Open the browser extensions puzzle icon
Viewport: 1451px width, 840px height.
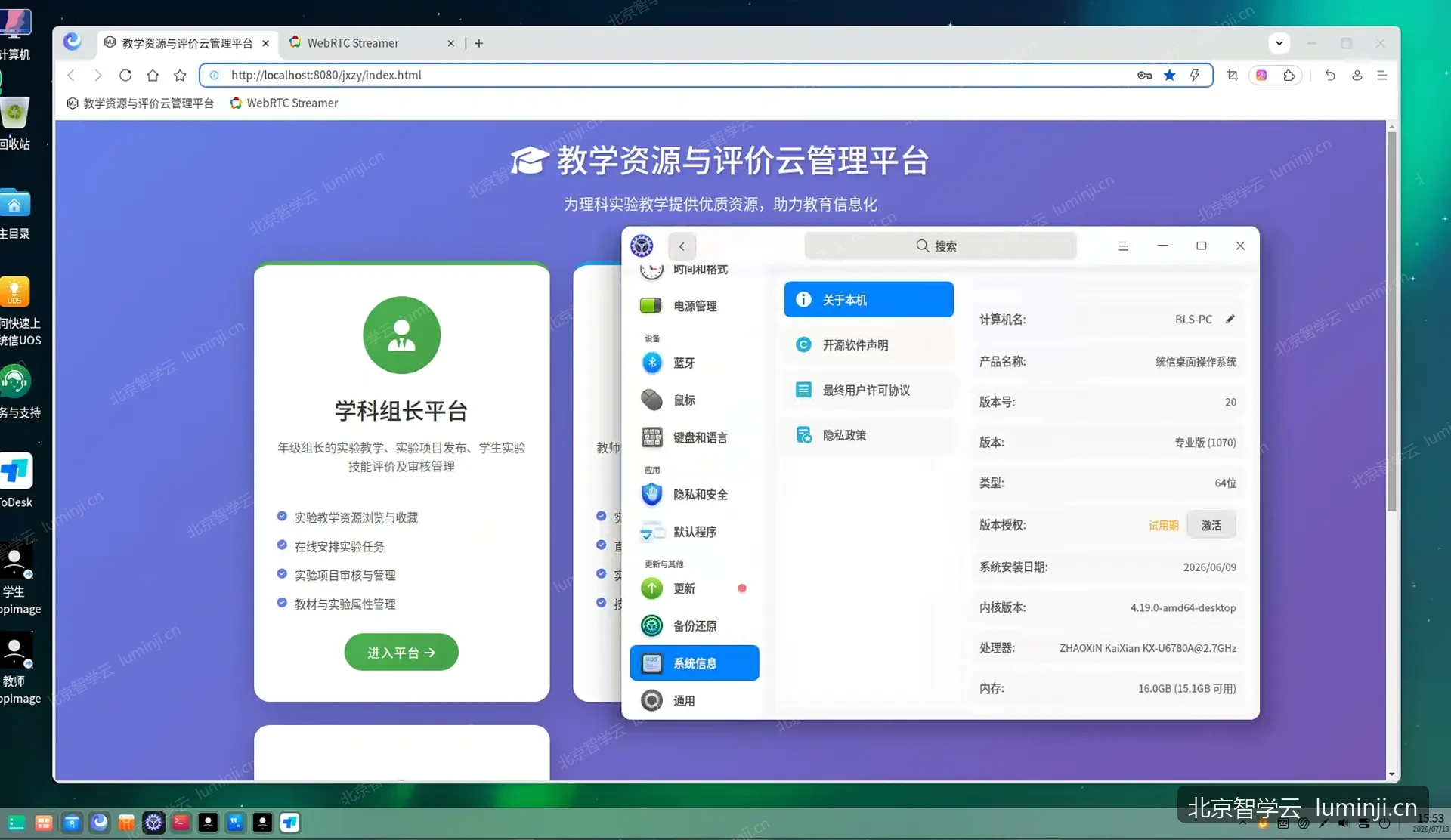pyautogui.click(x=1289, y=75)
